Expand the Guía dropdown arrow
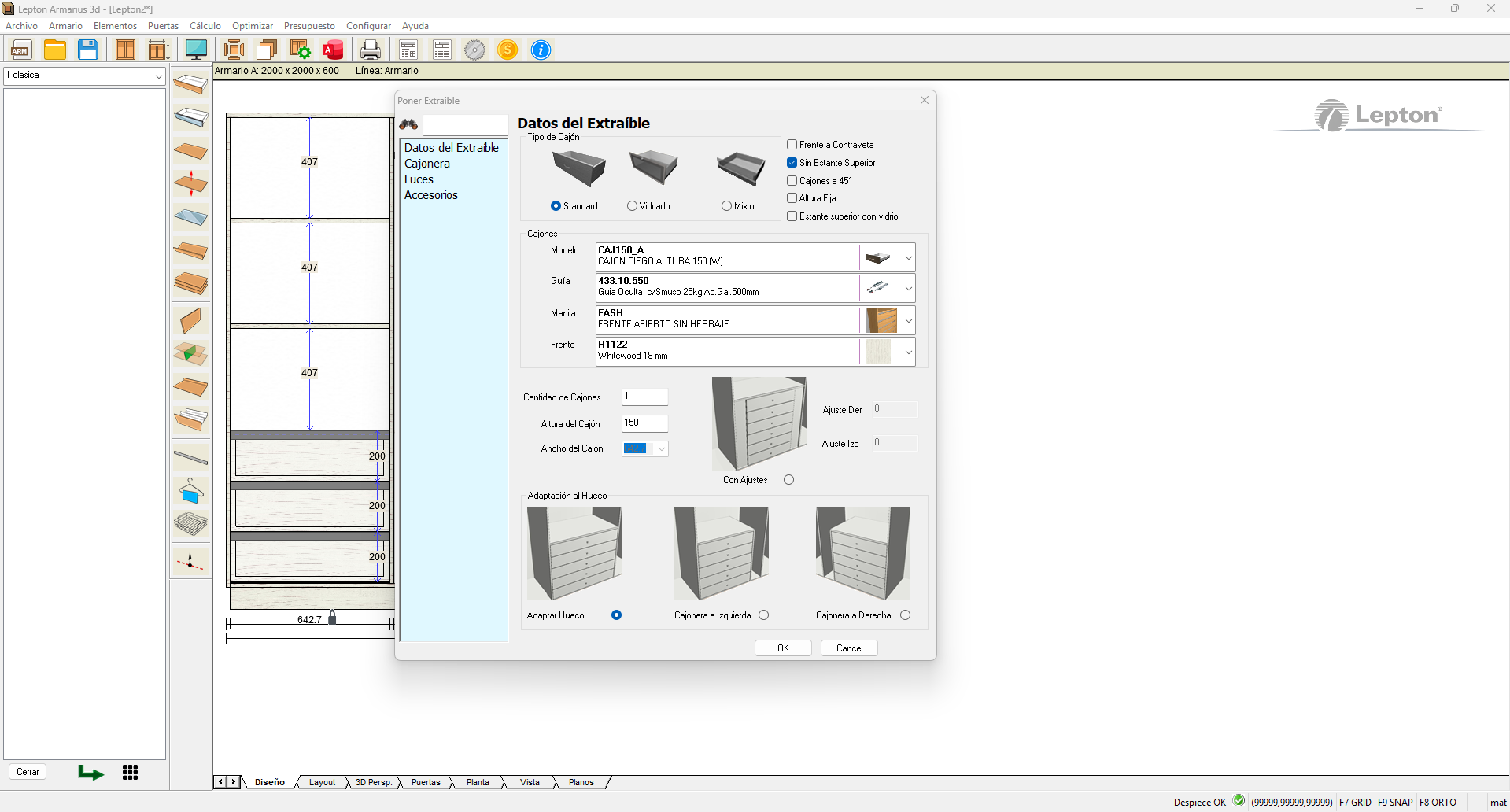Viewport: 1510px width, 812px height. coord(908,288)
